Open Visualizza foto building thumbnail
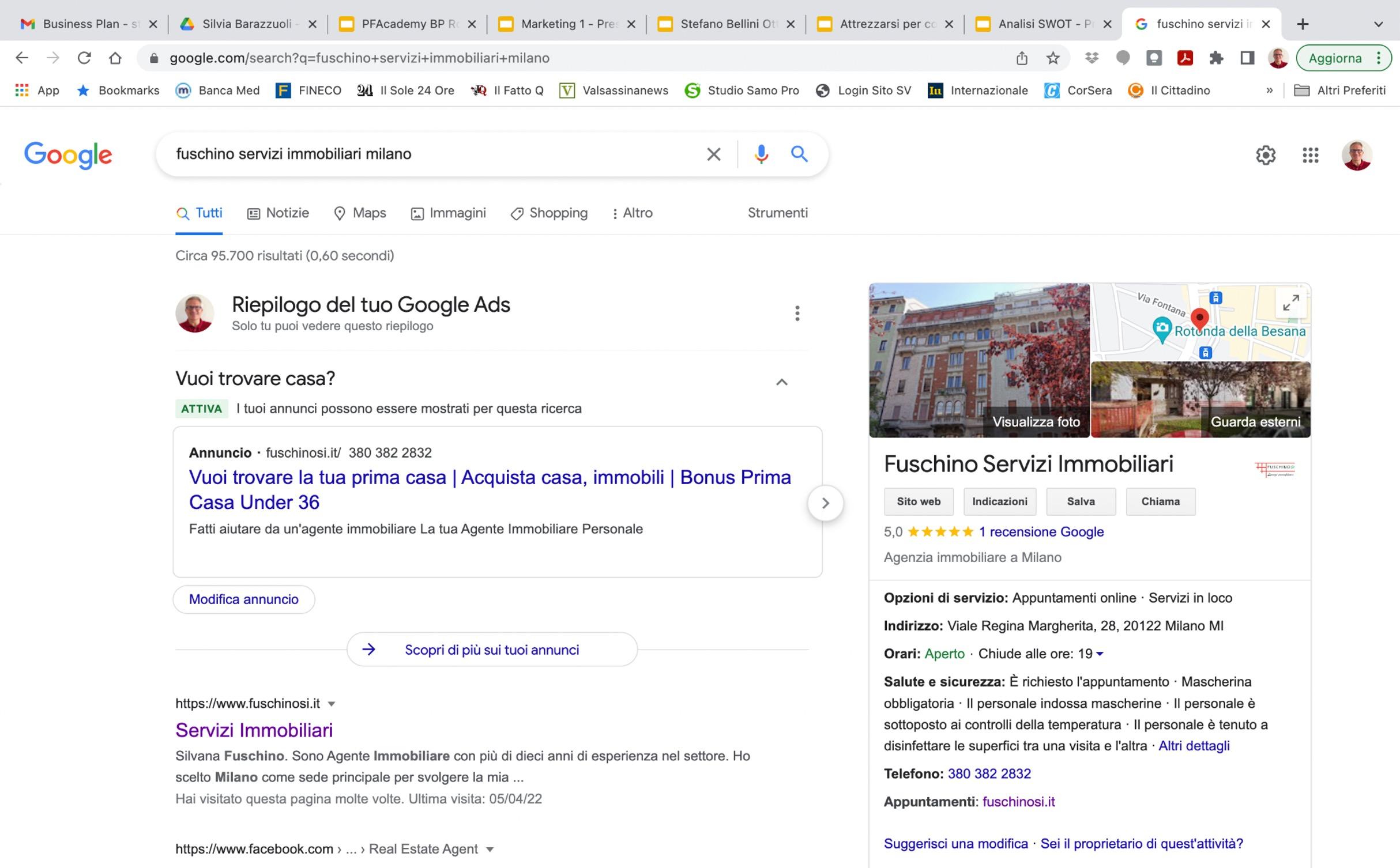Image resolution: width=1400 pixels, height=868 pixels. click(979, 360)
